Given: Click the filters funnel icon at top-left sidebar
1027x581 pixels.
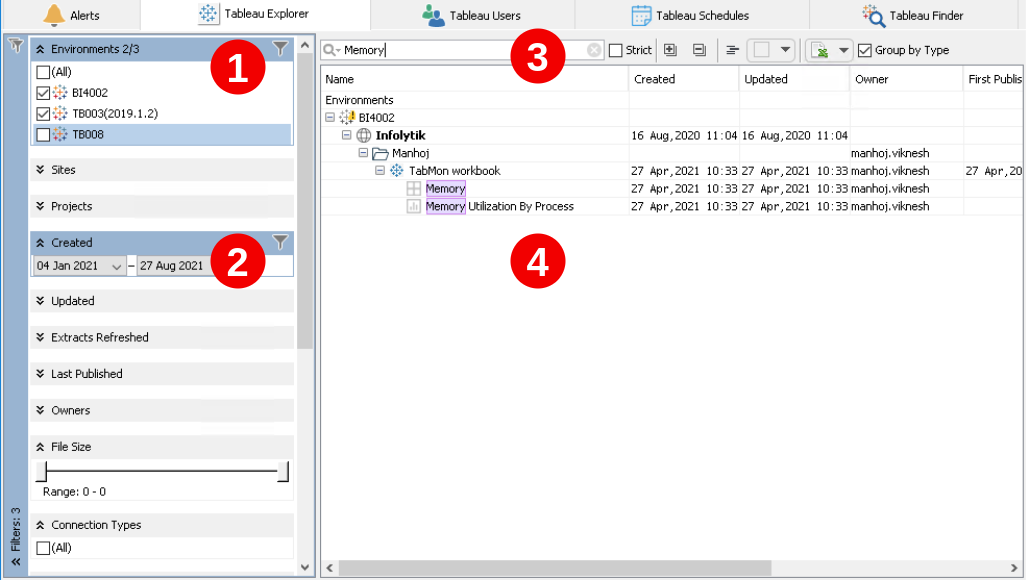Looking at the screenshot, I should [15, 45].
